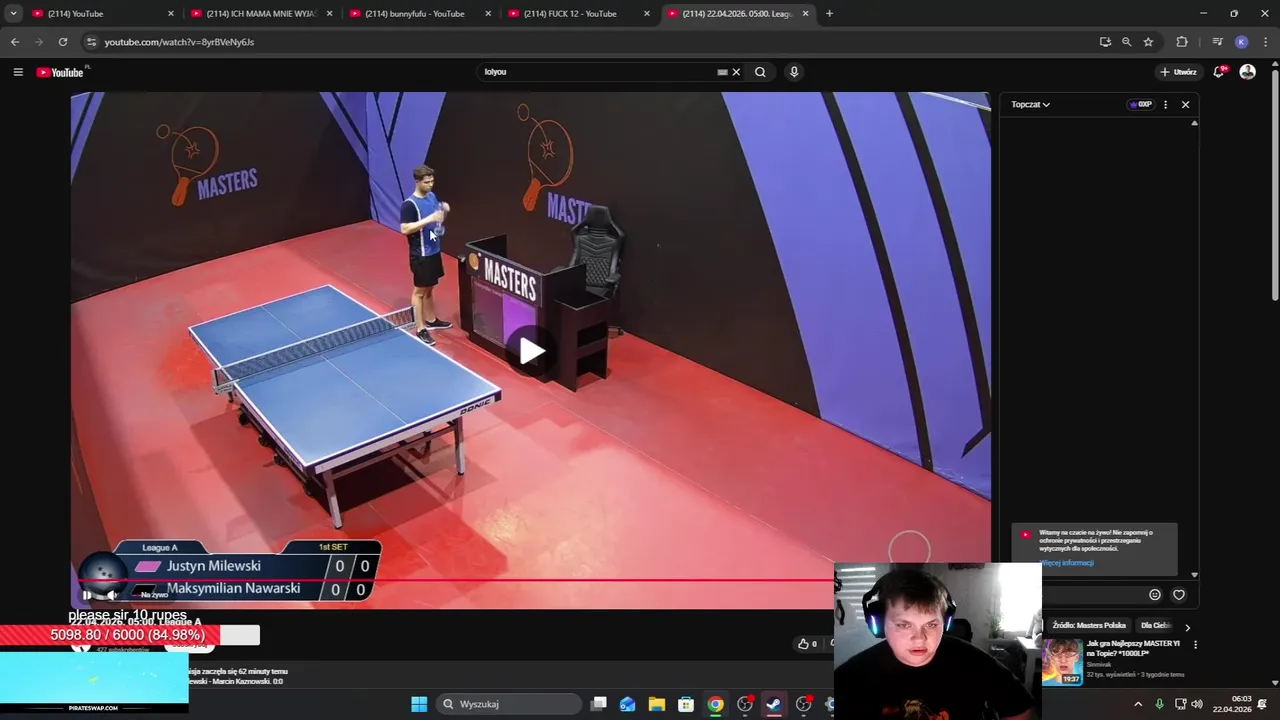The width and height of the screenshot is (1280, 720).
Task: Open the Chrome tab search dropdown arrow
Action: coord(13,13)
